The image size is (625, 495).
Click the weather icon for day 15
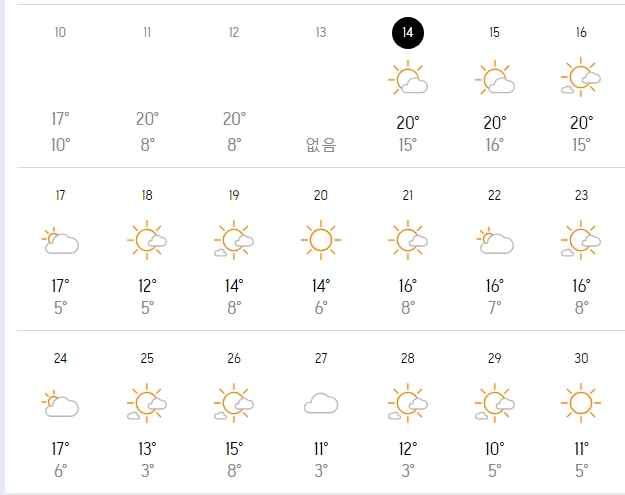tap(495, 77)
